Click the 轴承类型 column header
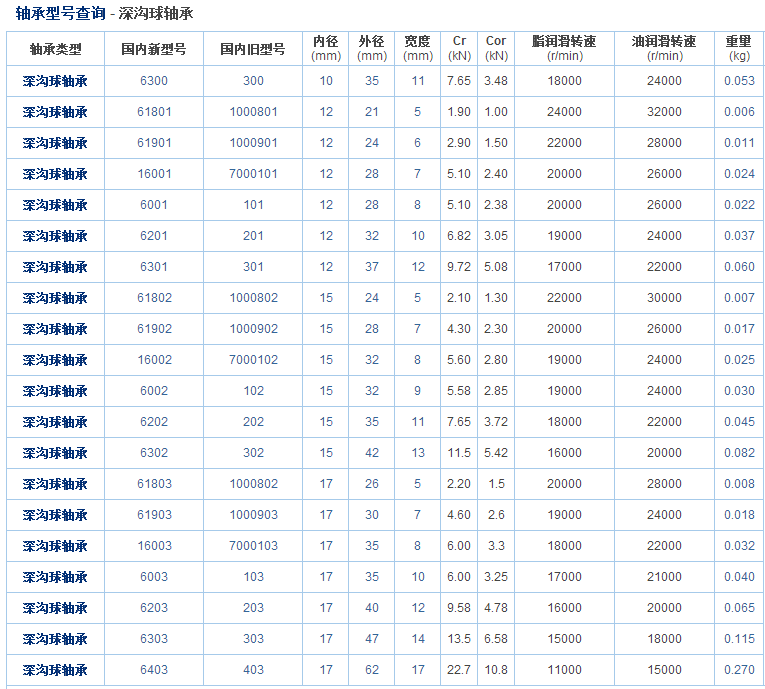This screenshot has width=765, height=689. click(55, 49)
